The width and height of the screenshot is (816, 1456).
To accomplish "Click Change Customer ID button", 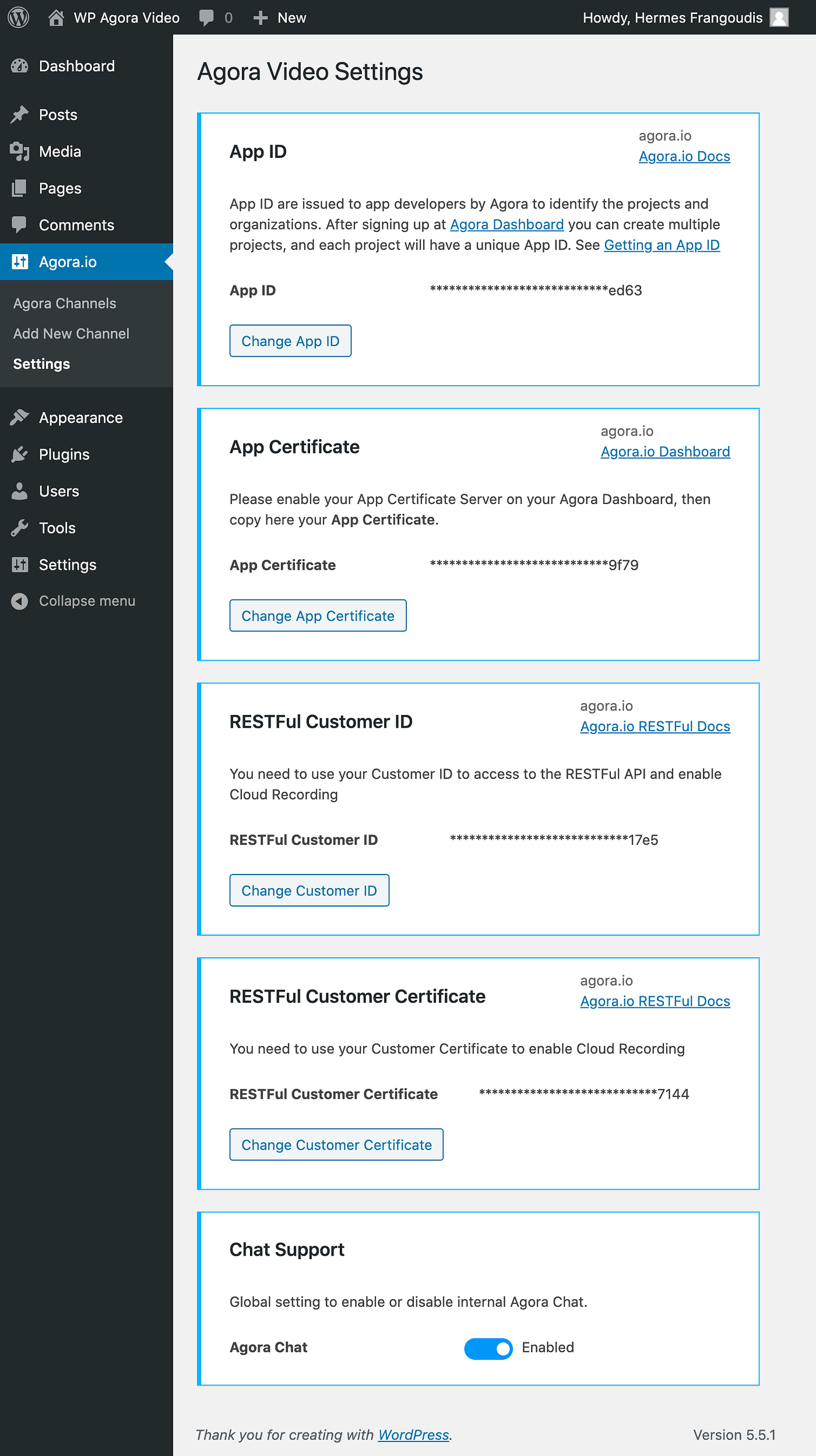I will [x=309, y=891].
